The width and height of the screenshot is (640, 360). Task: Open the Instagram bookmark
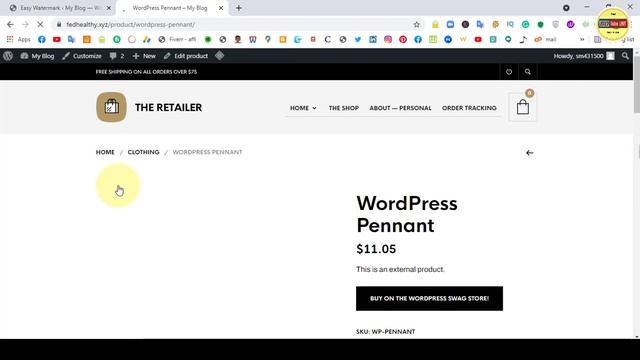pos(388,39)
